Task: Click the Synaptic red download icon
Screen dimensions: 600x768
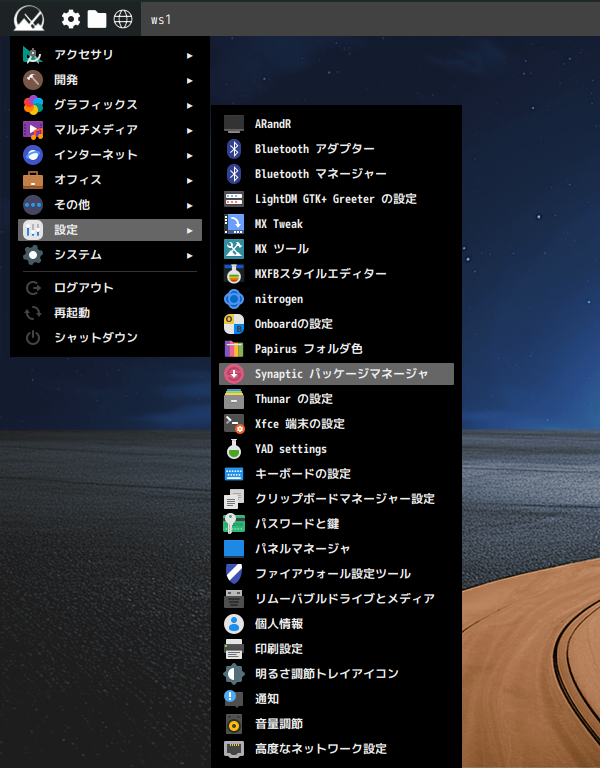Action: click(234, 374)
